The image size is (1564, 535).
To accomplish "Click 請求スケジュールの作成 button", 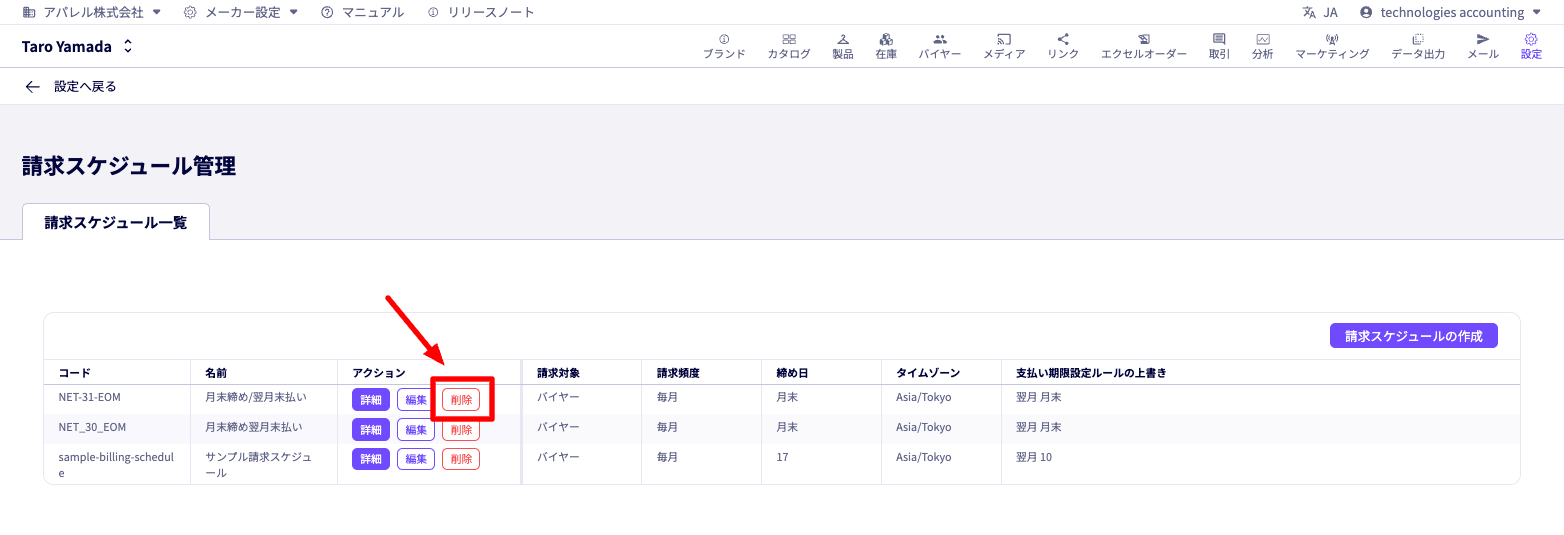I will 1414,336.
